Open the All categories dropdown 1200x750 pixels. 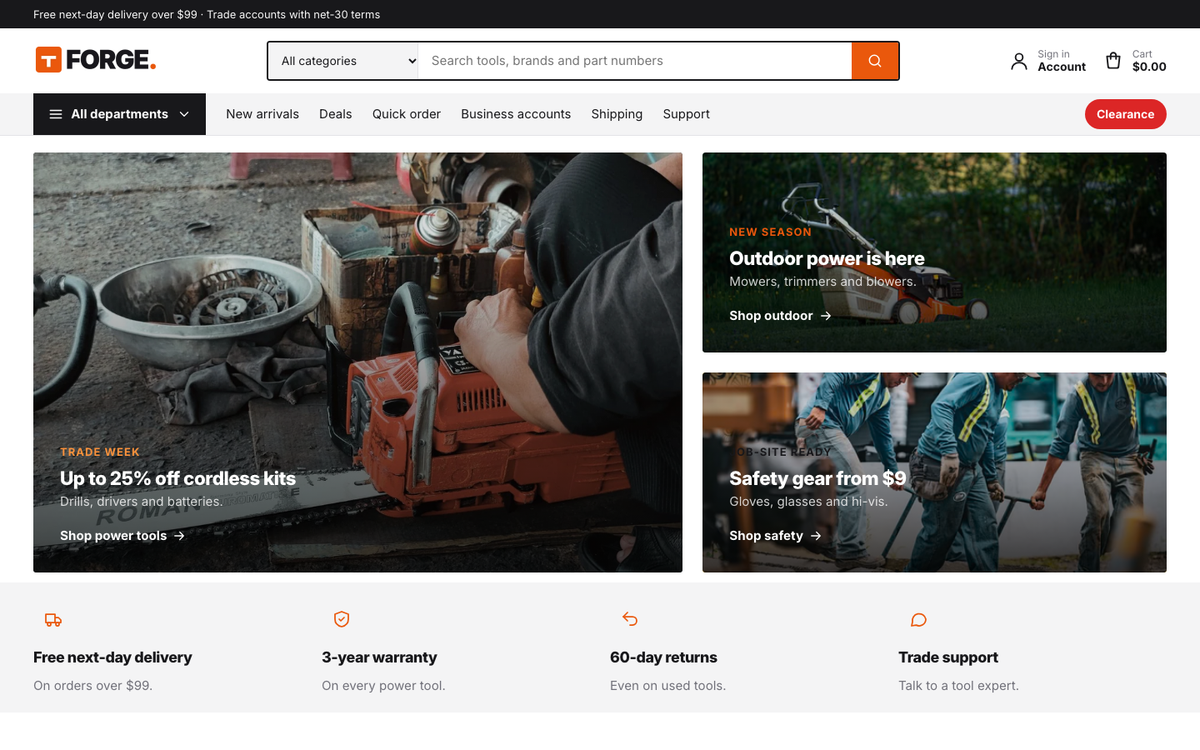pos(343,61)
